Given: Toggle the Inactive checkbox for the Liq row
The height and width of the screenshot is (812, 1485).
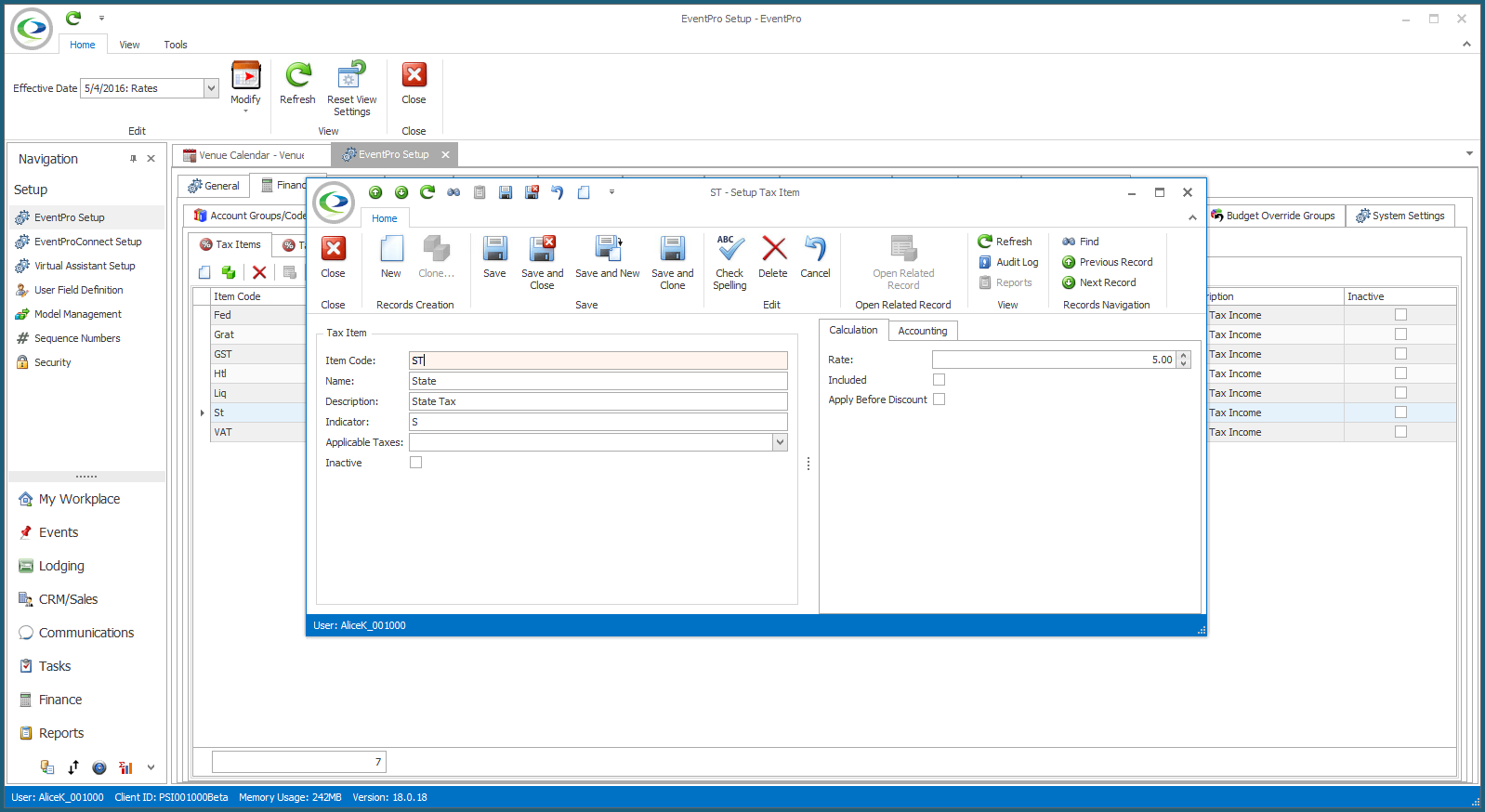Looking at the screenshot, I should click(x=1400, y=393).
